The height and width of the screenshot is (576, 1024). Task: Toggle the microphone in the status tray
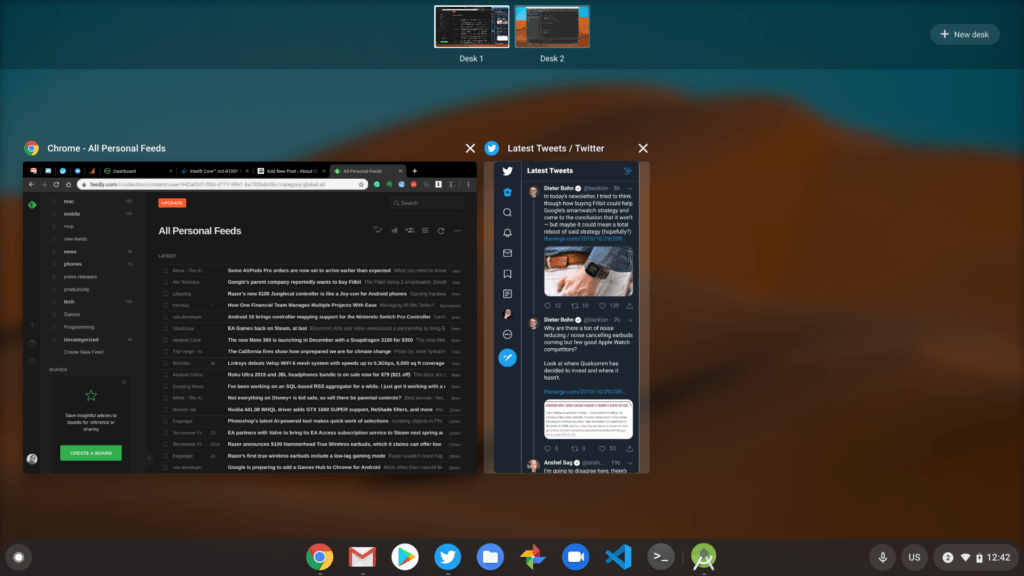click(x=881, y=557)
